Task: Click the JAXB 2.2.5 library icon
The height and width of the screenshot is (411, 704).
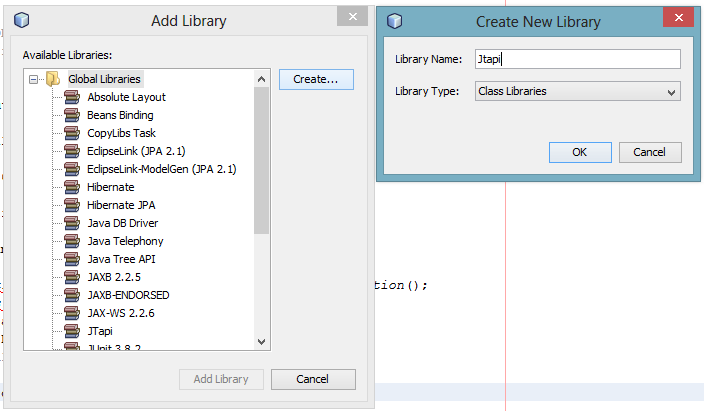Action: click(x=72, y=277)
